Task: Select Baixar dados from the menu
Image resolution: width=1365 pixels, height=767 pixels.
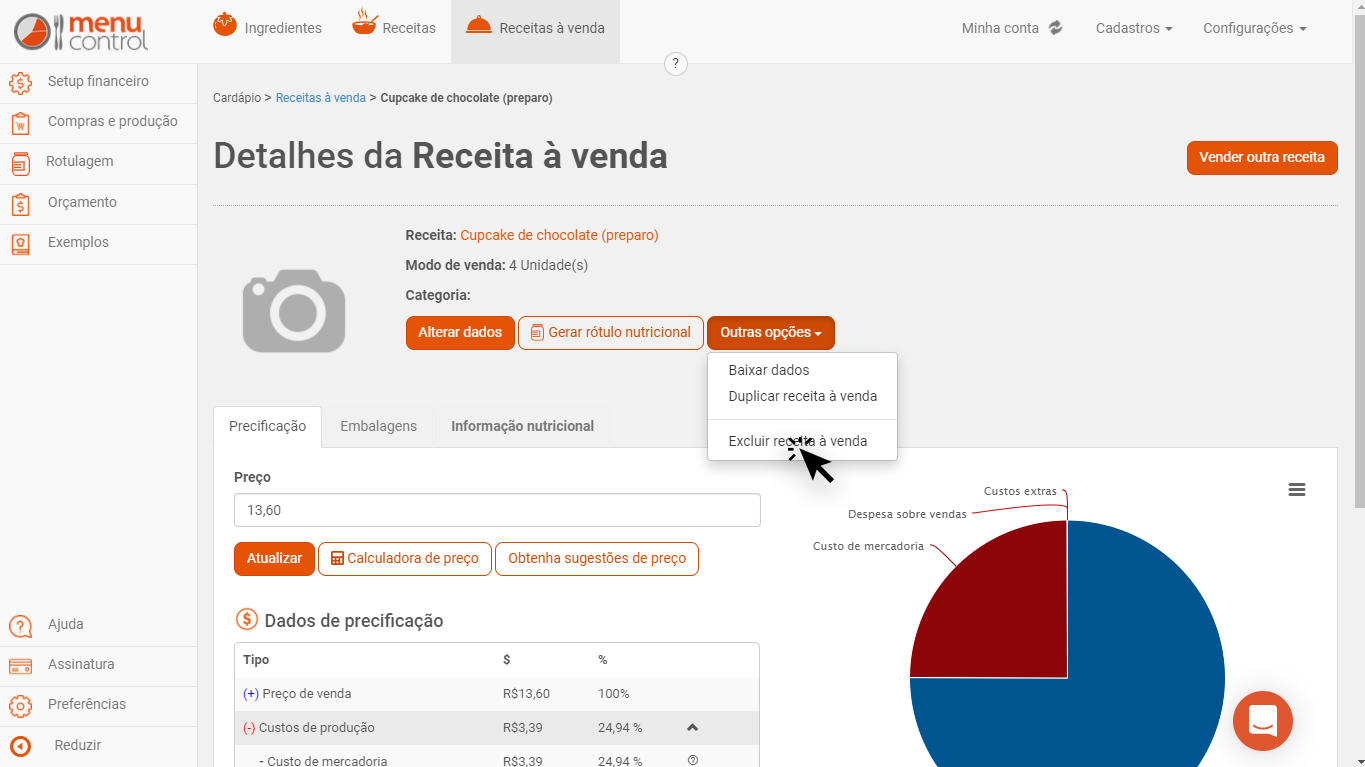Action: pos(769,370)
